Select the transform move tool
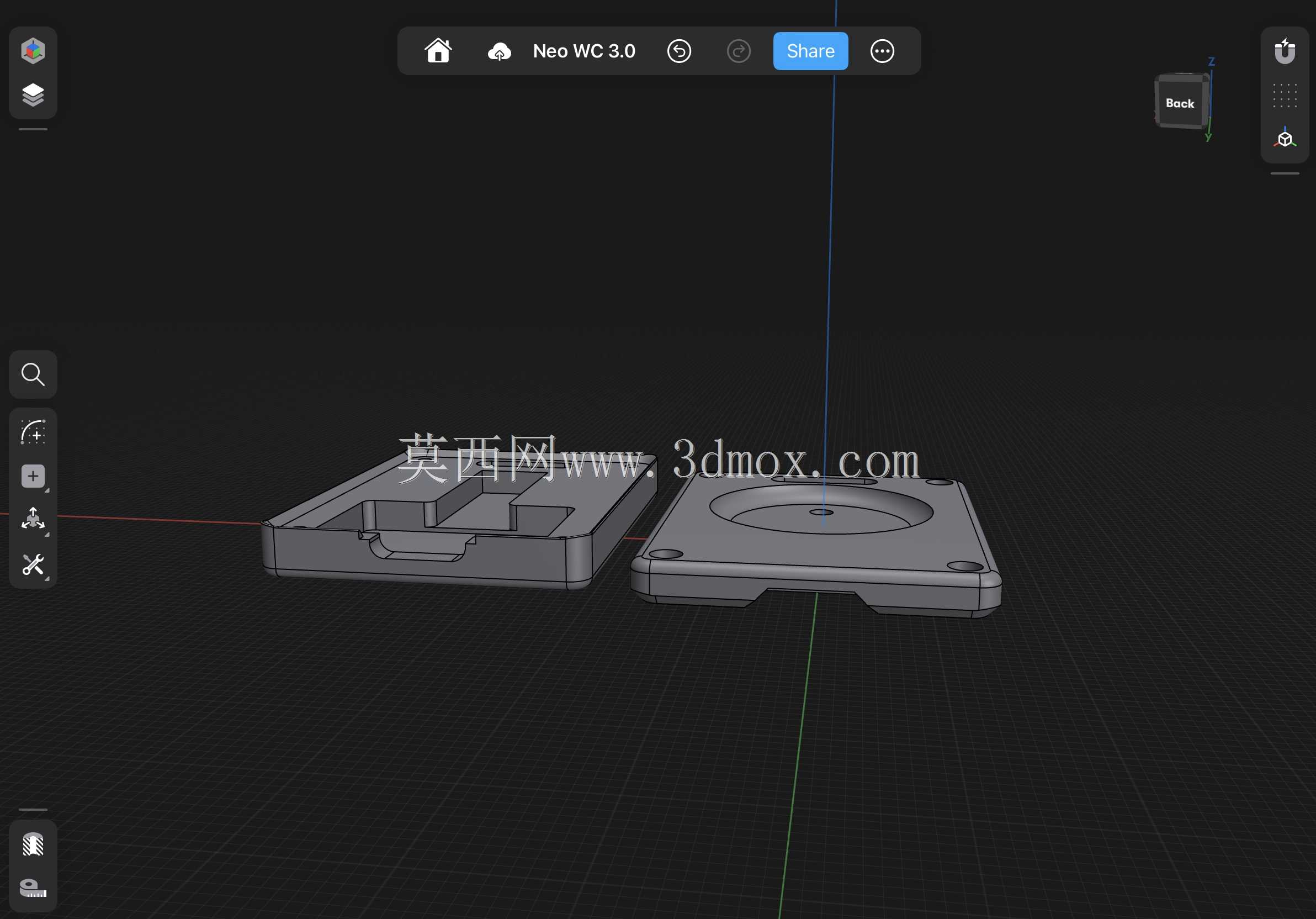The width and height of the screenshot is (1316, 919). [x=33, y=519]
